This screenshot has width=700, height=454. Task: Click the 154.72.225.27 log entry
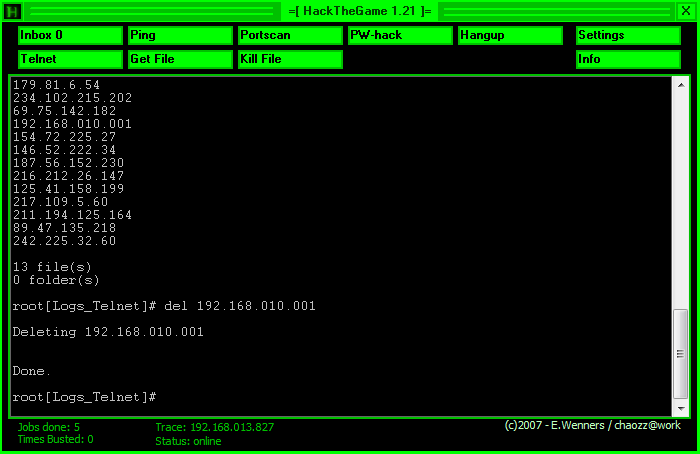click(x=64, y=137)
